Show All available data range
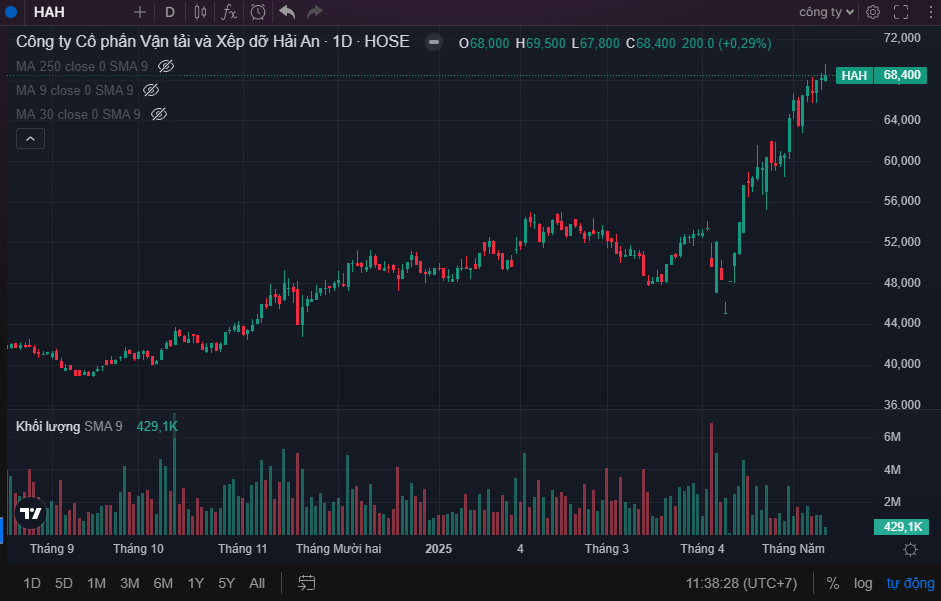The height and width of the screenshot is (601, 941). pos(257,583)
